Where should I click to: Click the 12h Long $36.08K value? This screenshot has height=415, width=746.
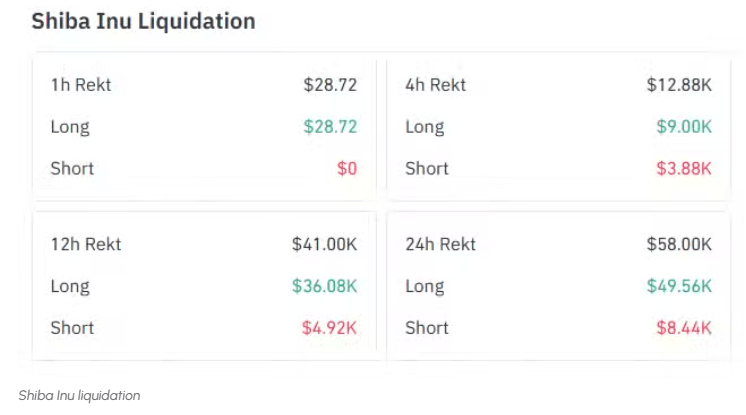pos(324,286)
